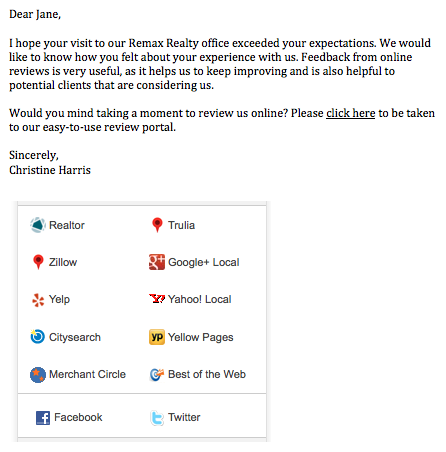Select the Realtor text label
This screenshot has width=446, height=452.
pyautogui.click(x=67, y=225)
